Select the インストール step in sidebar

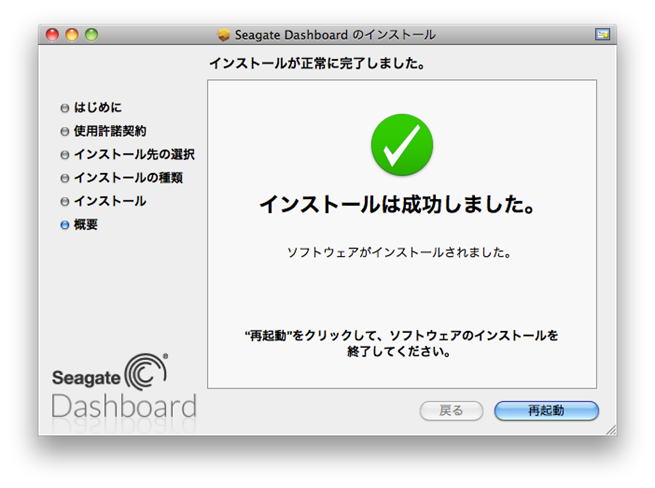point(110,201)
